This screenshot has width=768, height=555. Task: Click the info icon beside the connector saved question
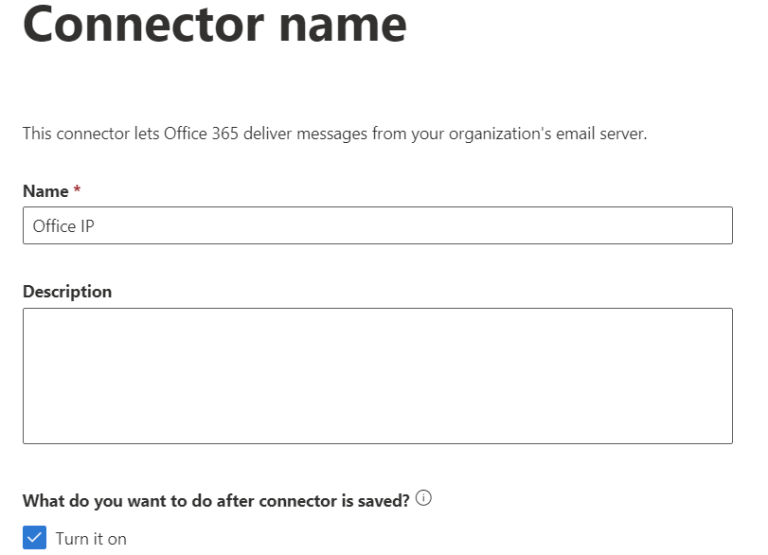tap(423, 500)
